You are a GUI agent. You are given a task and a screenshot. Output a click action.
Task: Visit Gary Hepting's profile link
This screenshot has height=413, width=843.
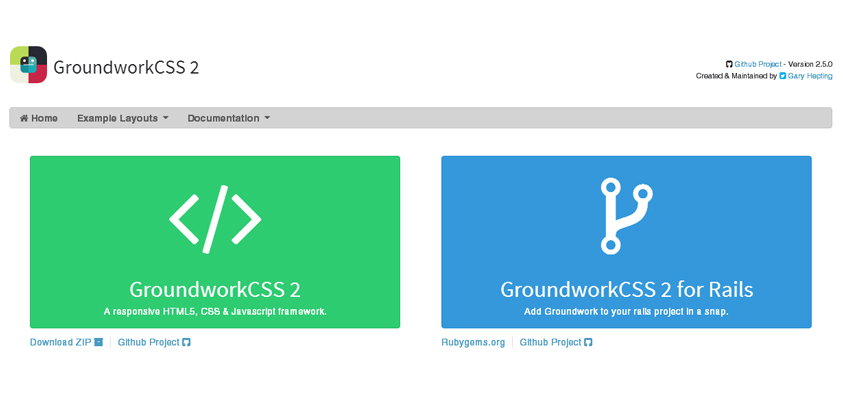(x=810, y=76)
